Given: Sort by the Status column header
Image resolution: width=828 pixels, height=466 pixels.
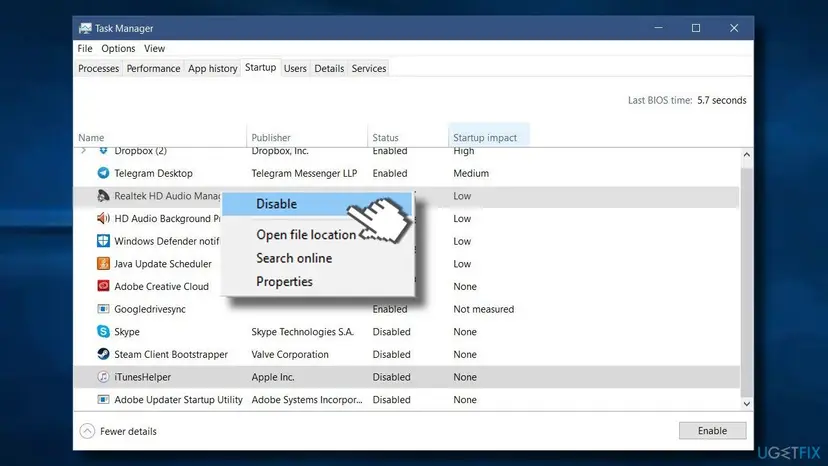Looking at the screenshot, I should point(385,138).
